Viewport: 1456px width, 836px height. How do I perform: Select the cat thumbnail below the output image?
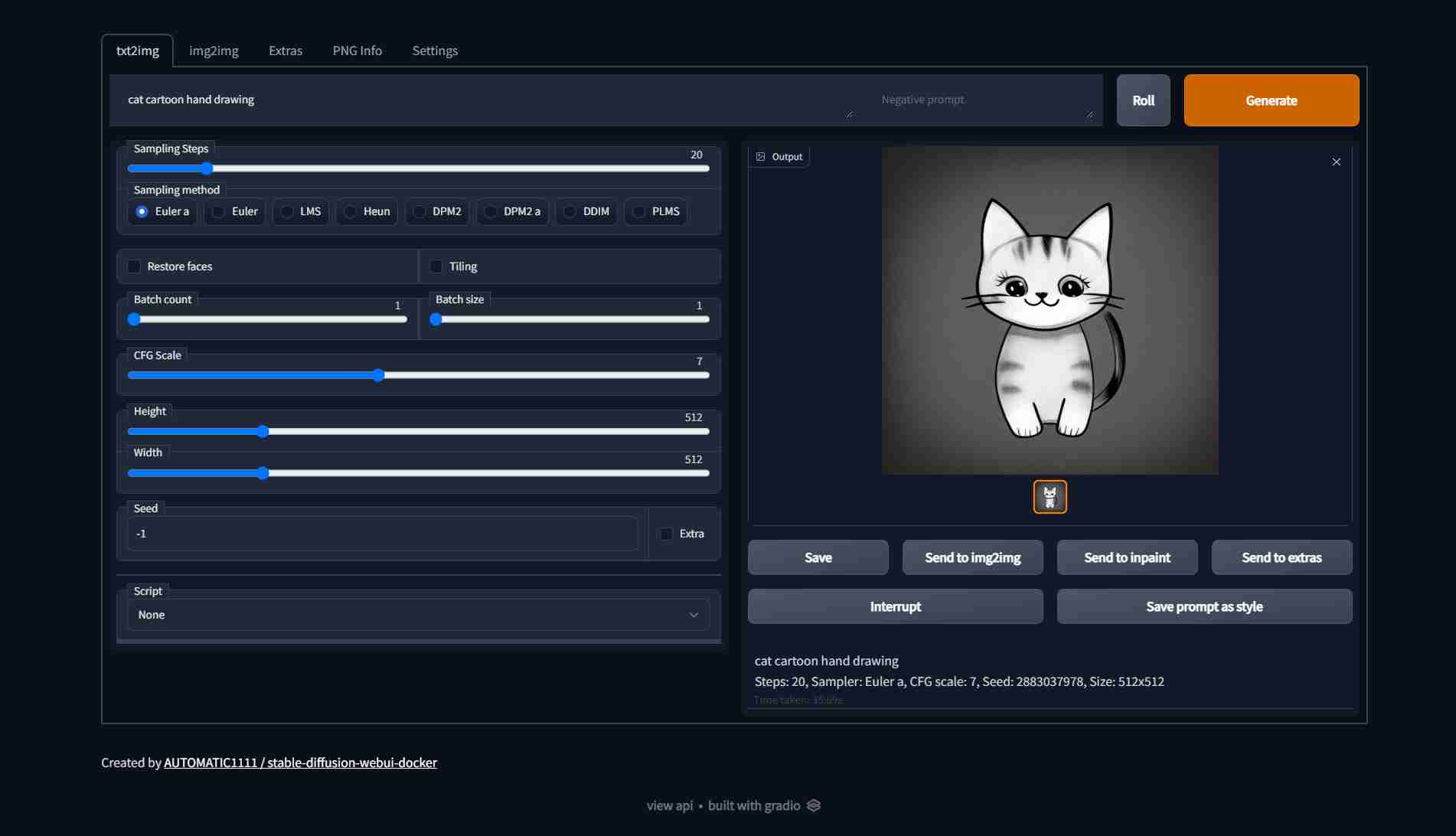click(1050, 496)
